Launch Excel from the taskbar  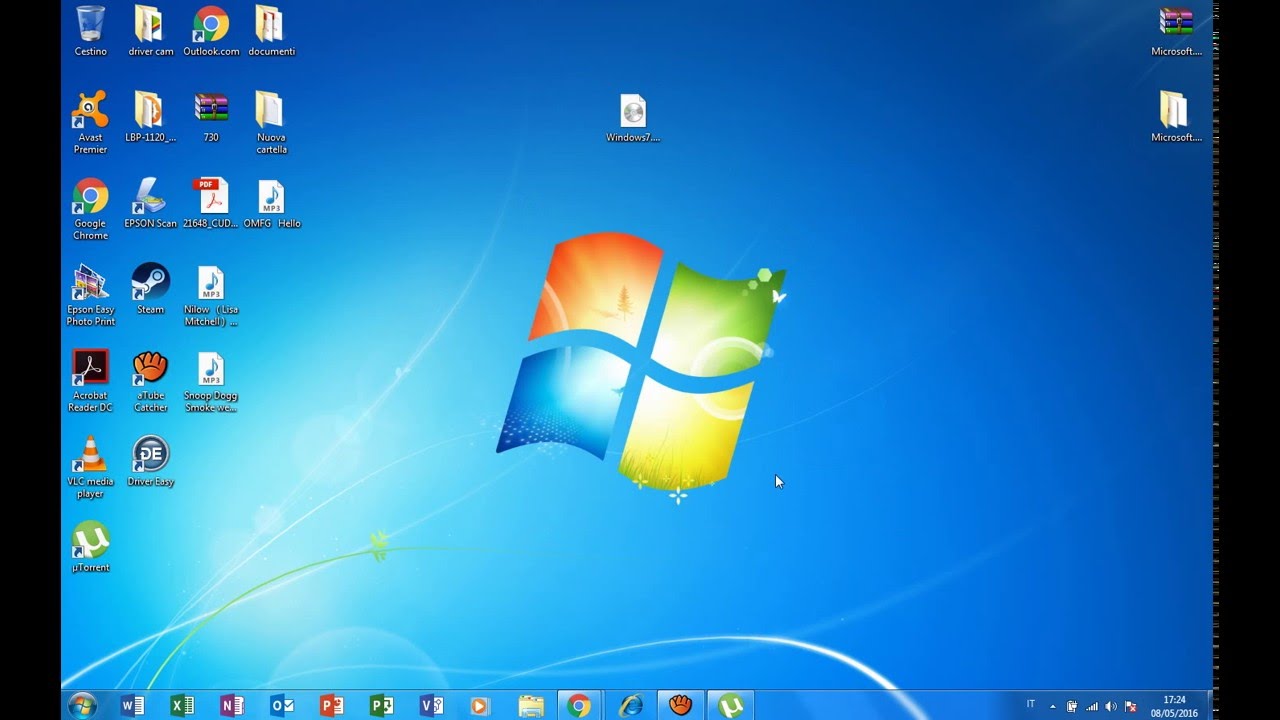[x=182, y=706]
